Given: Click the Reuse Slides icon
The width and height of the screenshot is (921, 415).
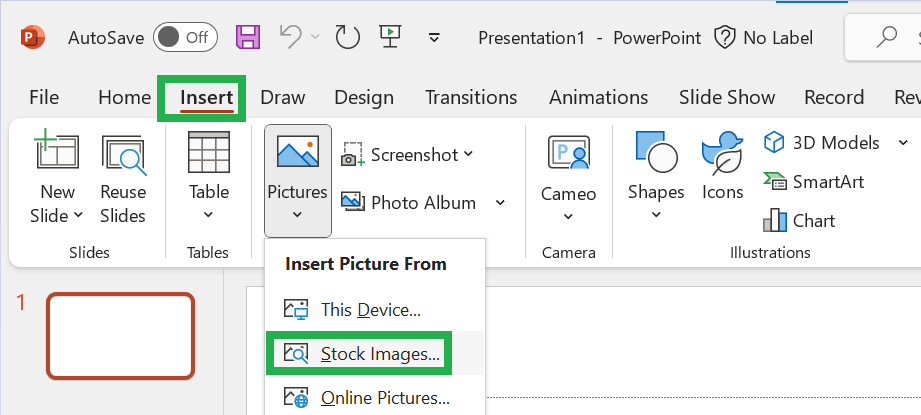Looking at the screenshot, I should 123,154.
